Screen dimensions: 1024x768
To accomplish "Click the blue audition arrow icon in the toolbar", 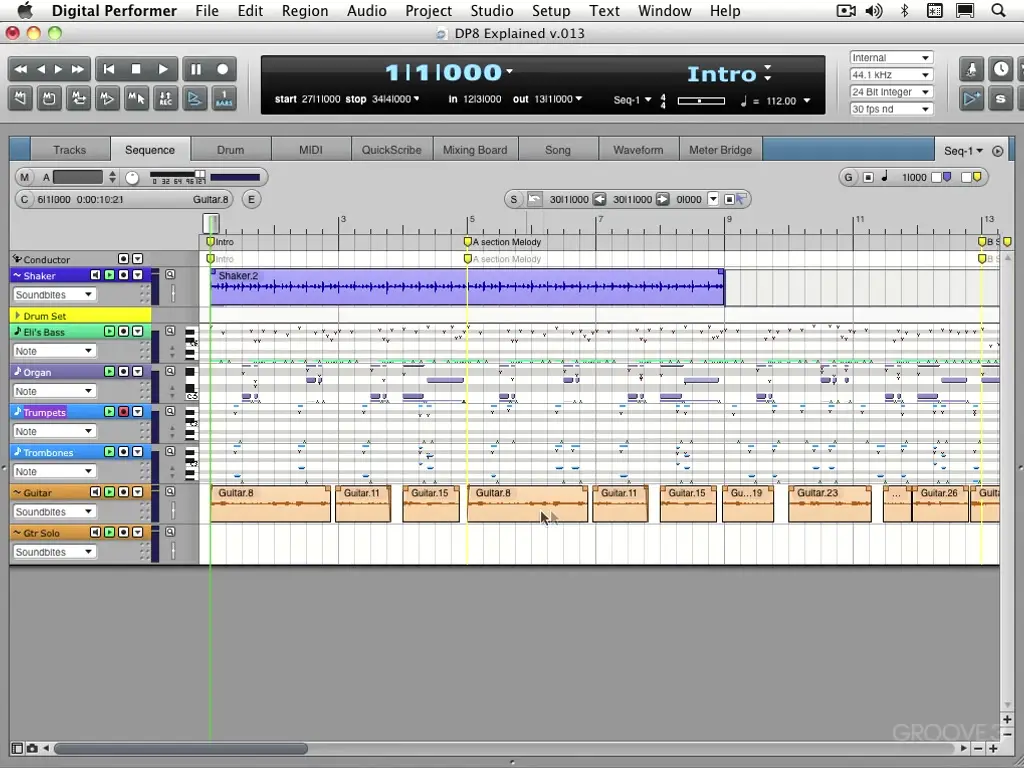I will pos(196,98).
